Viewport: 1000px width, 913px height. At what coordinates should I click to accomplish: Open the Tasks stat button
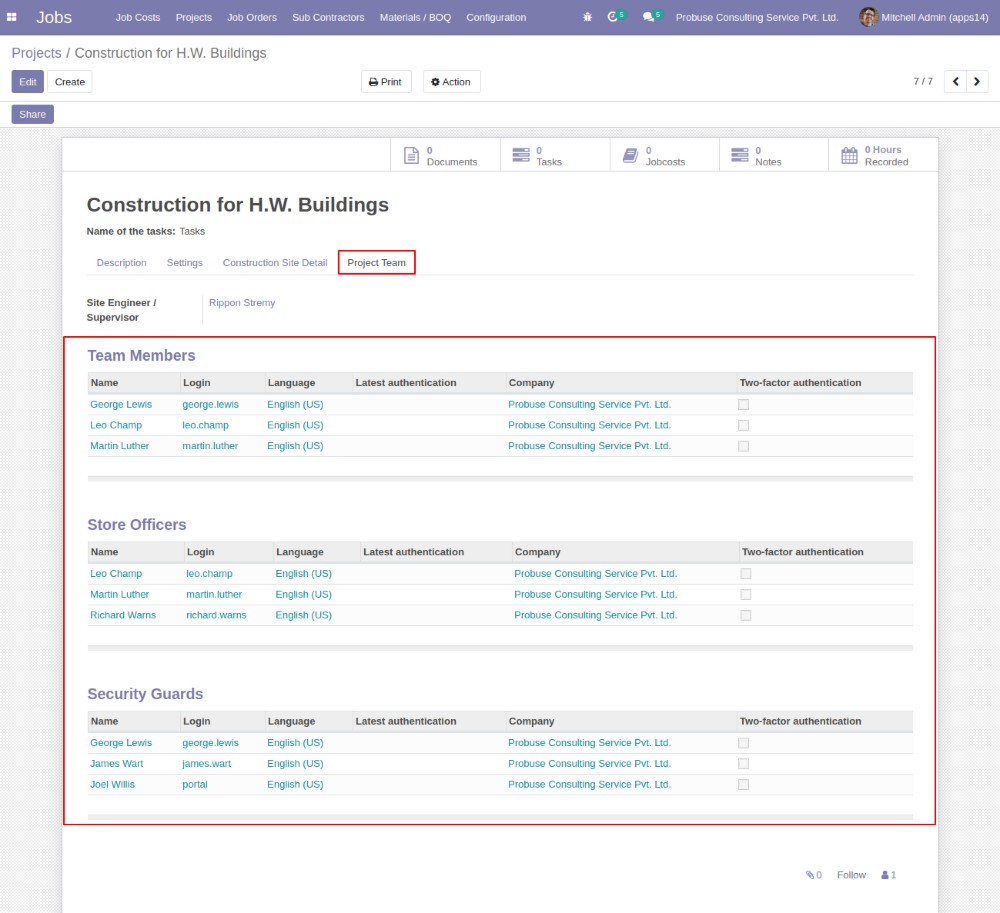coord(554,155)
